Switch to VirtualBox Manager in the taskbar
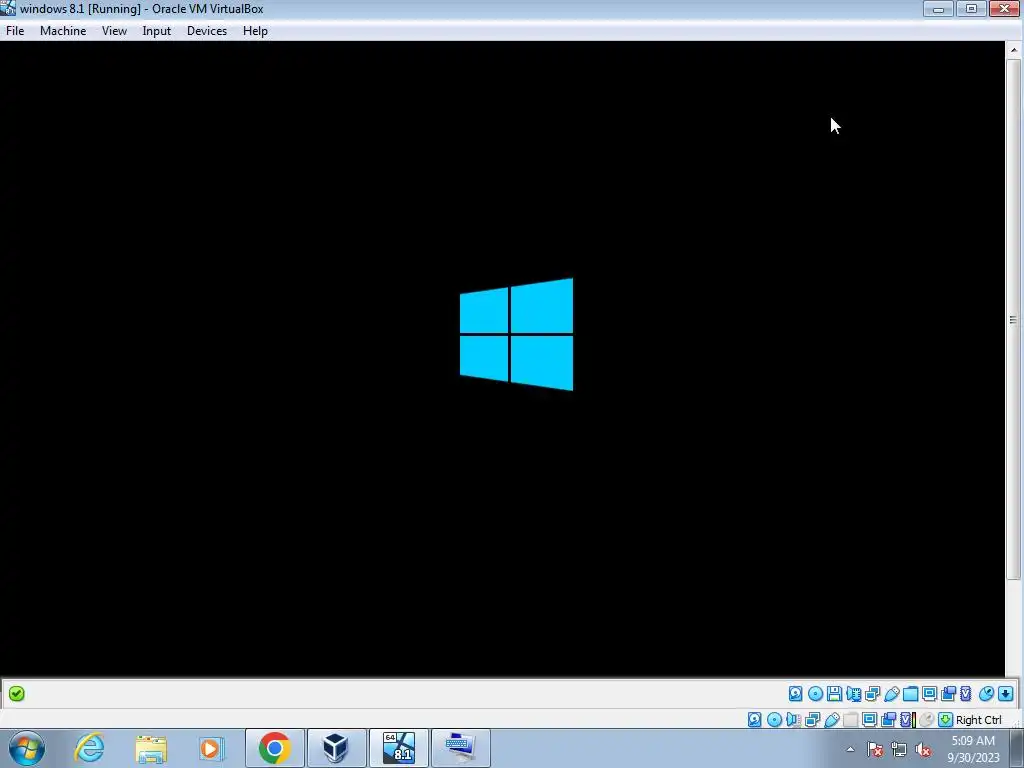1024x768 pixels. pos(336,748)
